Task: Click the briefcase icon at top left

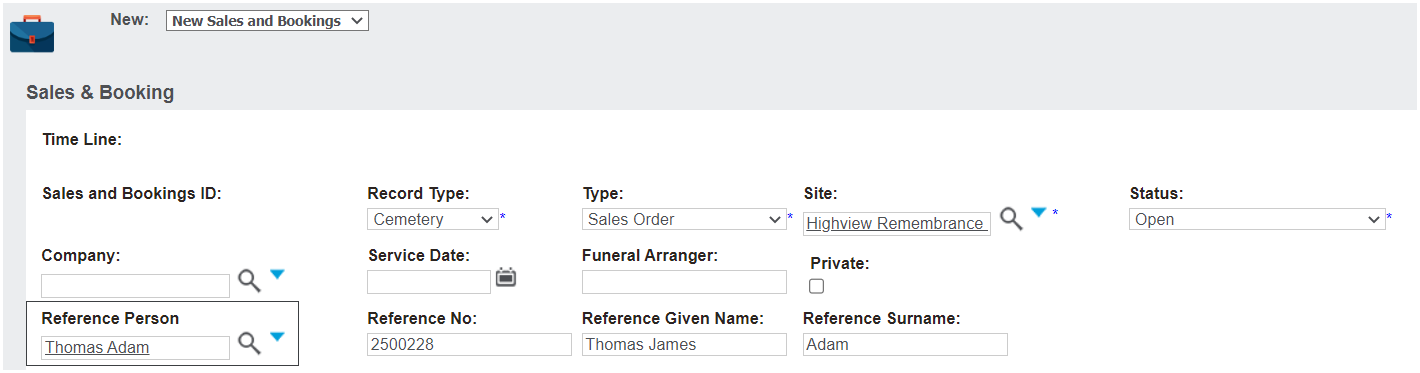Action: [32, 33]
